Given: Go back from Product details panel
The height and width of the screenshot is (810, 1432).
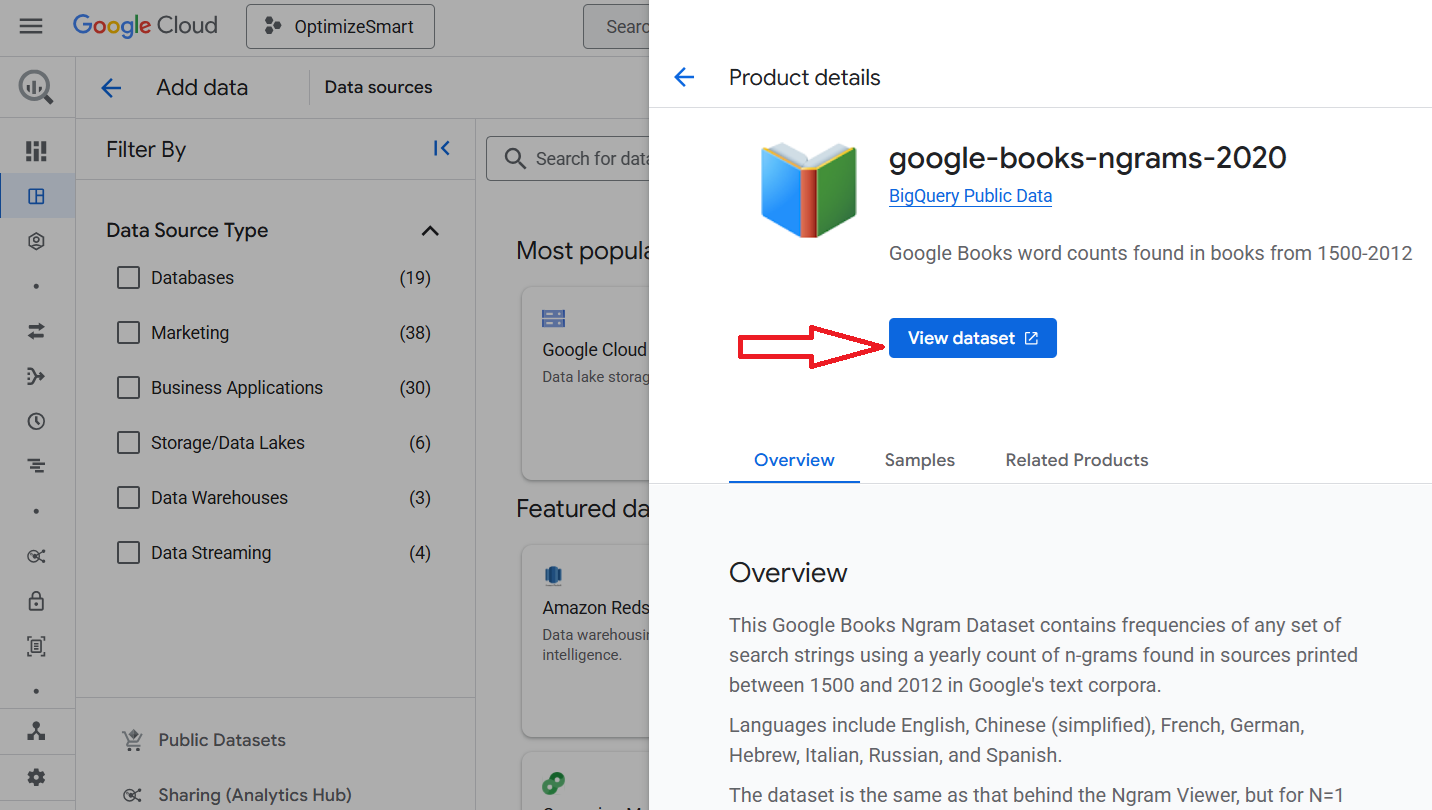Looking at the screenshot, I should (684, 78).
